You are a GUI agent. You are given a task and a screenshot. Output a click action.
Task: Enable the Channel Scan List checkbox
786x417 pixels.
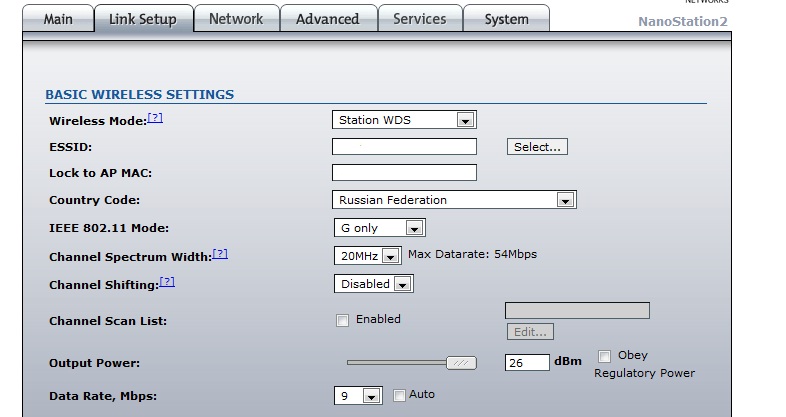coord(343,320)
